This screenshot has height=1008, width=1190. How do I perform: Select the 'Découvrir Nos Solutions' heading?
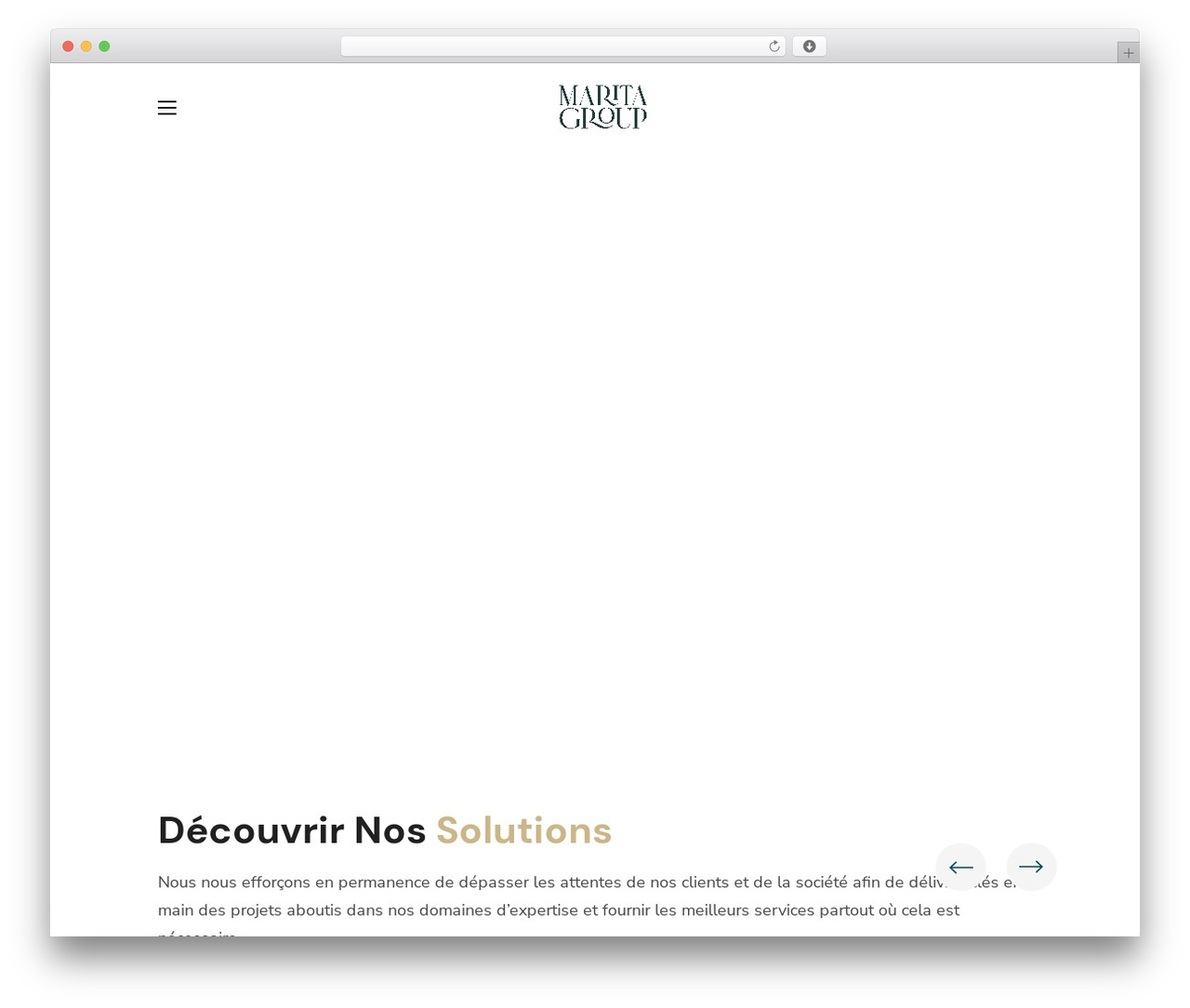385,830
